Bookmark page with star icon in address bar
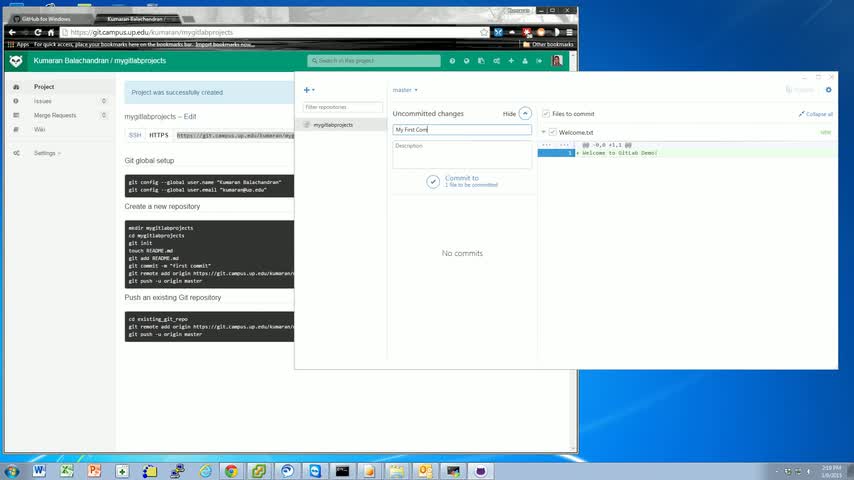This screenshot has width=854, height=480. (484, 32)
